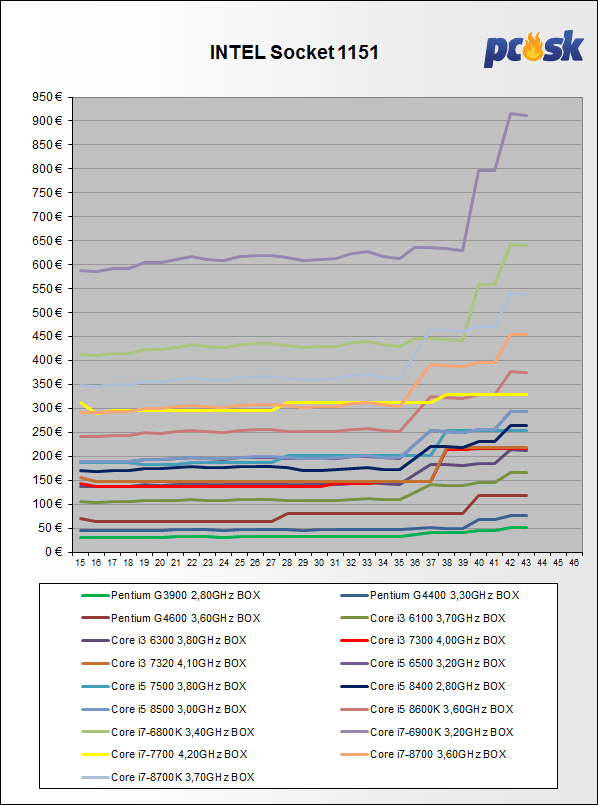Click the 950 € axis label

coord(49,97)
